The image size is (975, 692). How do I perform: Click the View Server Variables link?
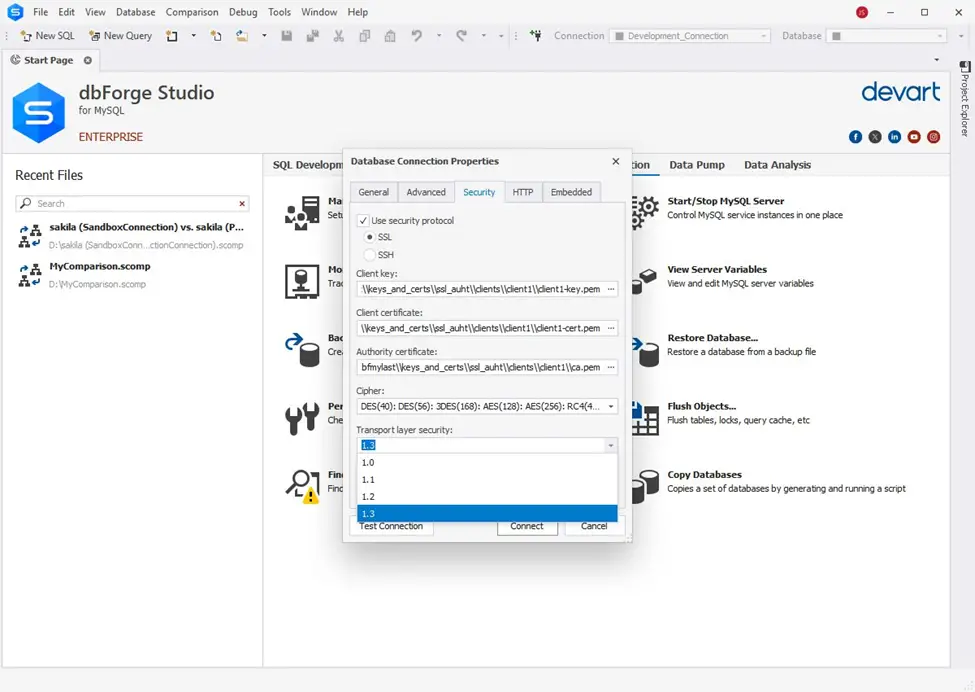(717, 269)
